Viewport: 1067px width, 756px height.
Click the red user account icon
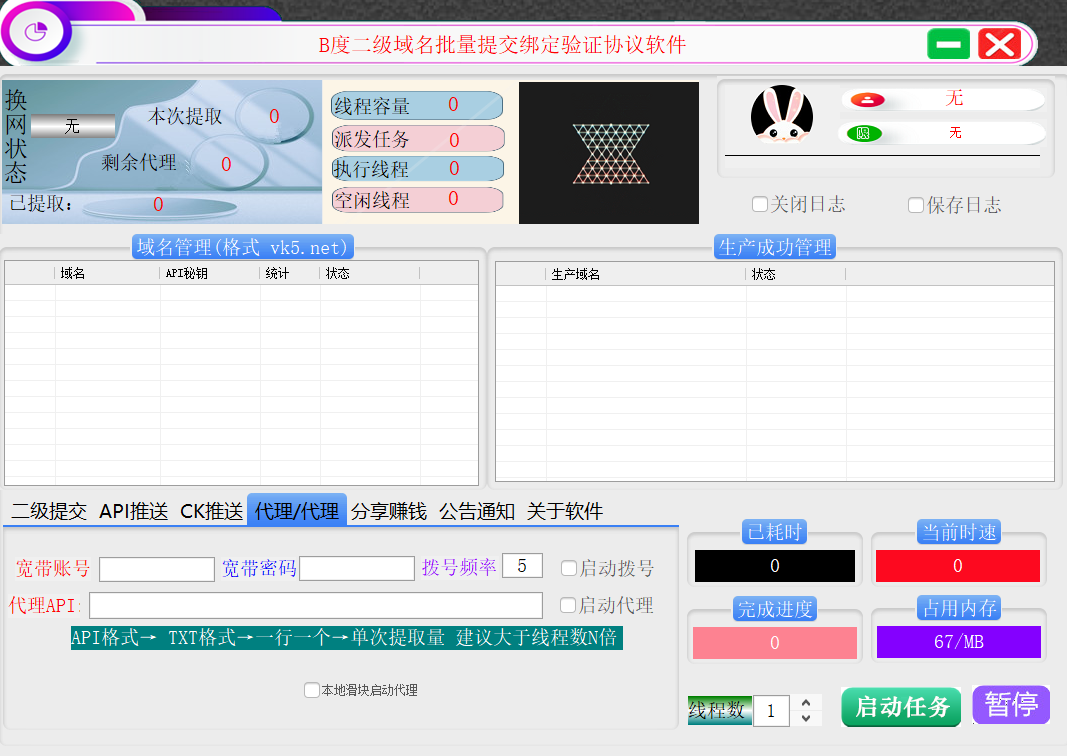[867, 99]
